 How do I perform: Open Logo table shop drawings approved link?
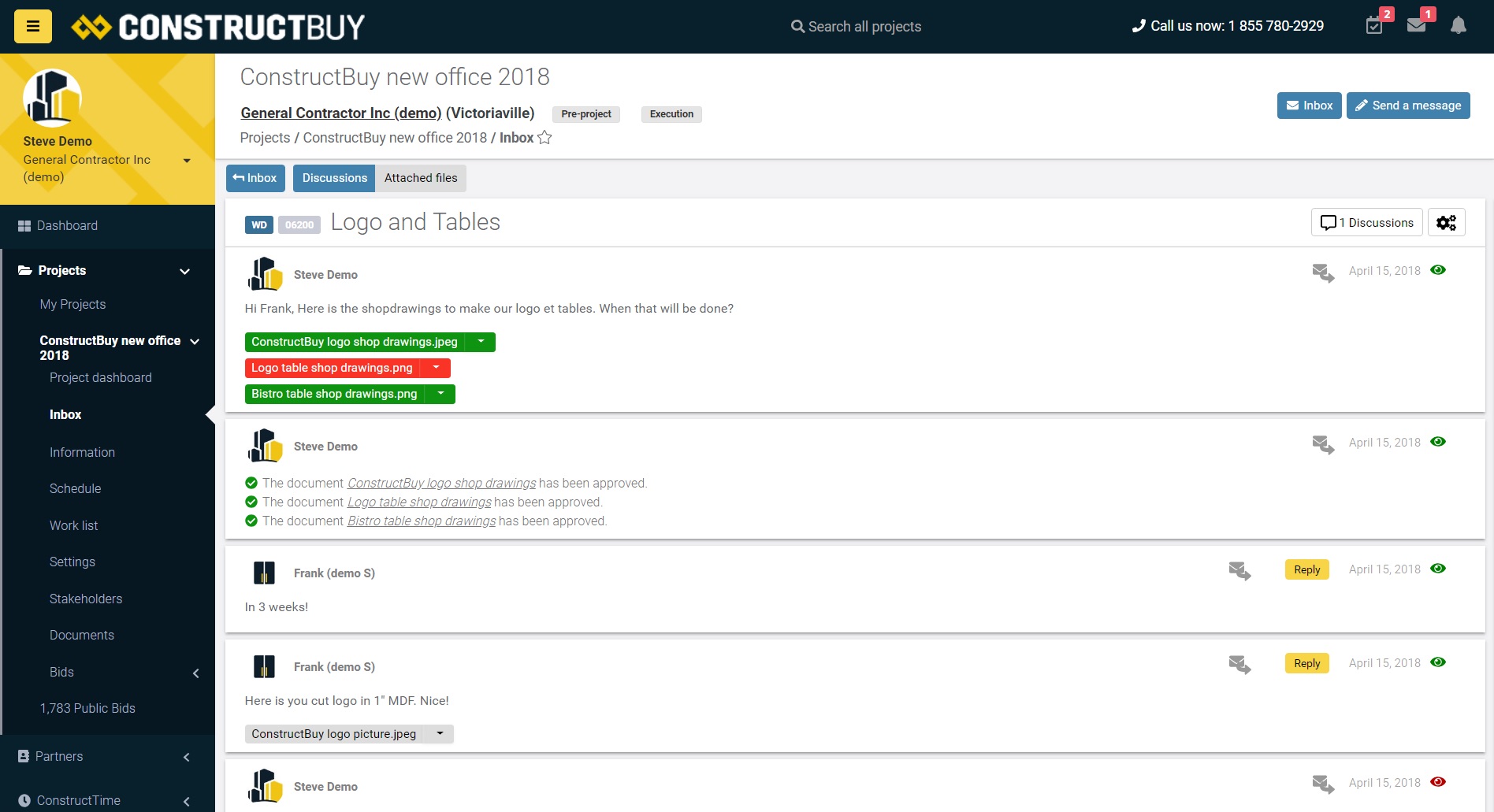[419, 502]
